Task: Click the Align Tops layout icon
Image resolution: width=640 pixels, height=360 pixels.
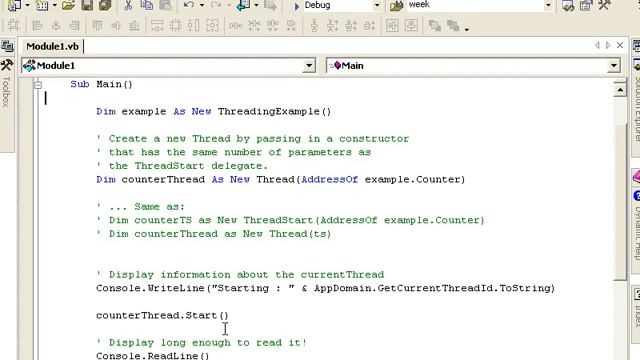Action: [97, 25]
